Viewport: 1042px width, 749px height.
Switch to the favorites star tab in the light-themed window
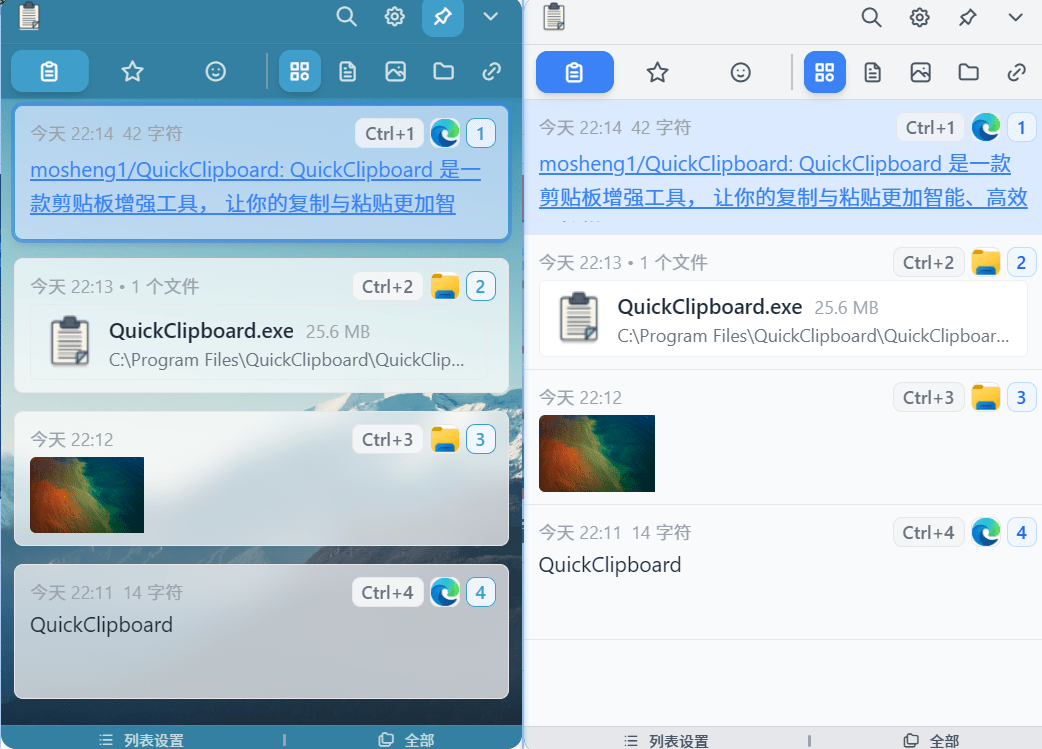click(x=657, y=72)
